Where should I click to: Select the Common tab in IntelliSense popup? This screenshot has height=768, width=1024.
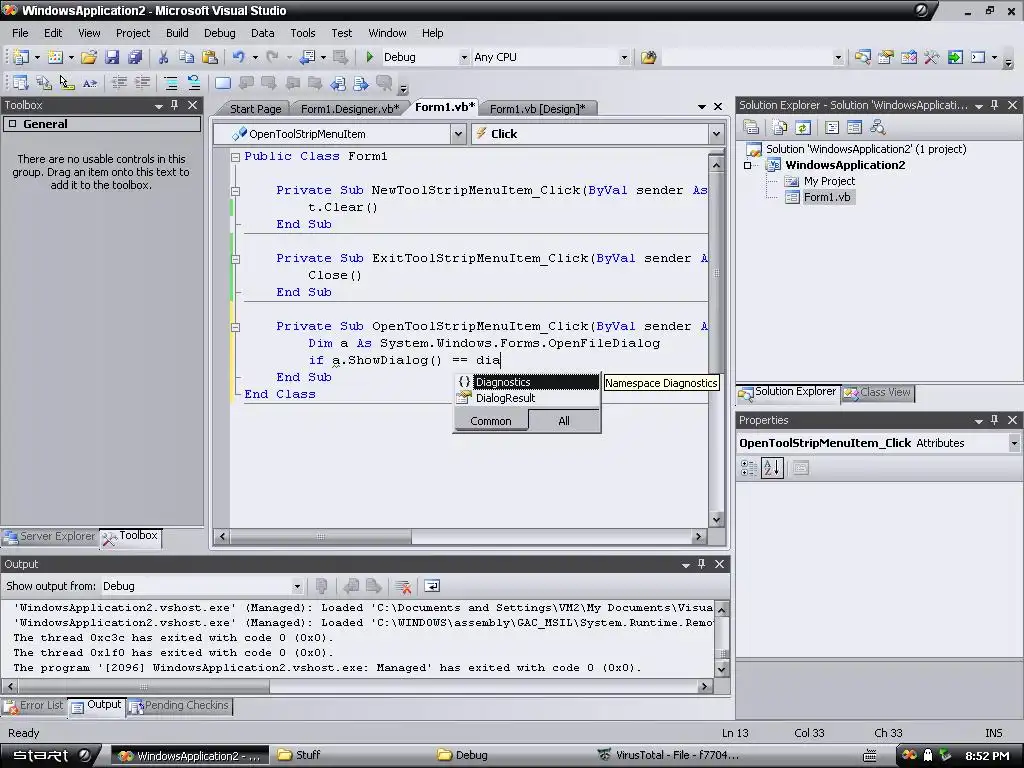[x=490, y=421]
